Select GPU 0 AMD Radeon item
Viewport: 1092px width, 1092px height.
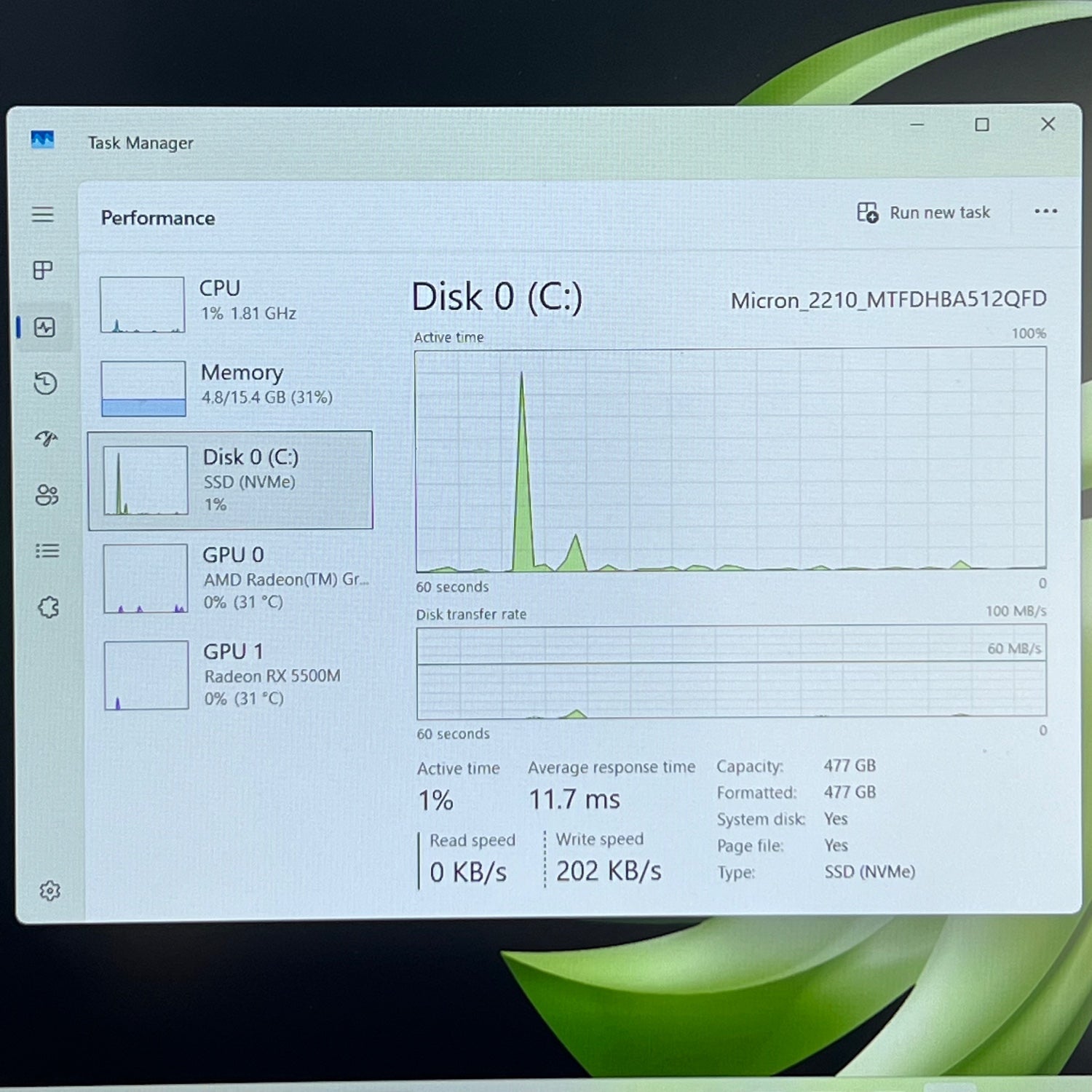click(233, 578)
